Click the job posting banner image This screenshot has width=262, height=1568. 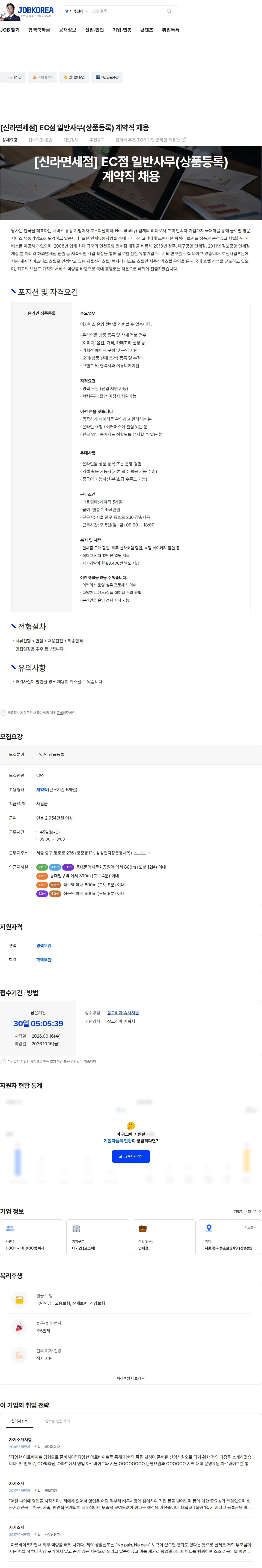pyautogui.click(x=131, y=183)
